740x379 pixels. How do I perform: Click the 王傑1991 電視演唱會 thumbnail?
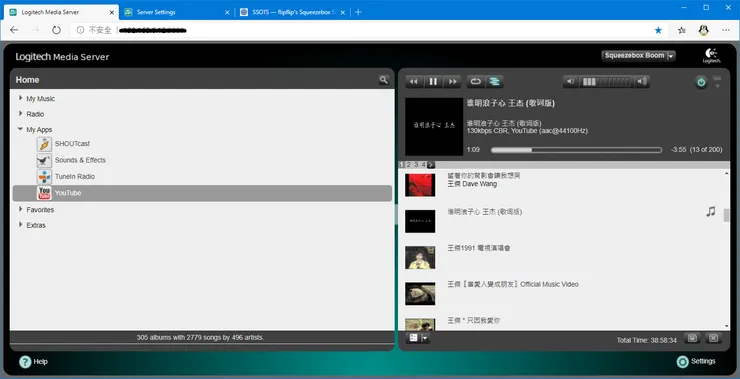pyautogui.click(x=420, y=258)
